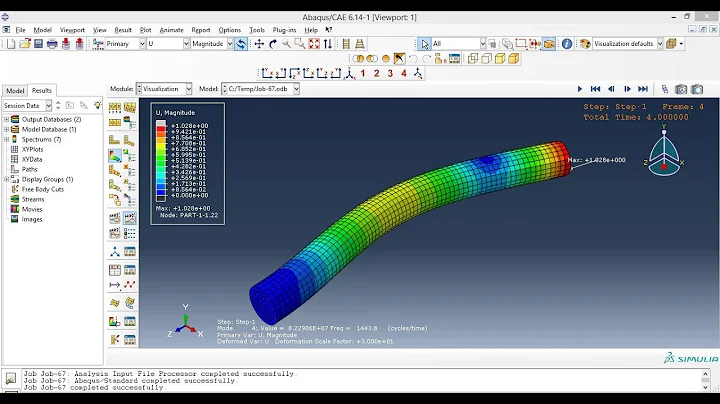Screen dimensions: 720x404
Task: Save with the floppy disk icon
Action: click(39, 44)
